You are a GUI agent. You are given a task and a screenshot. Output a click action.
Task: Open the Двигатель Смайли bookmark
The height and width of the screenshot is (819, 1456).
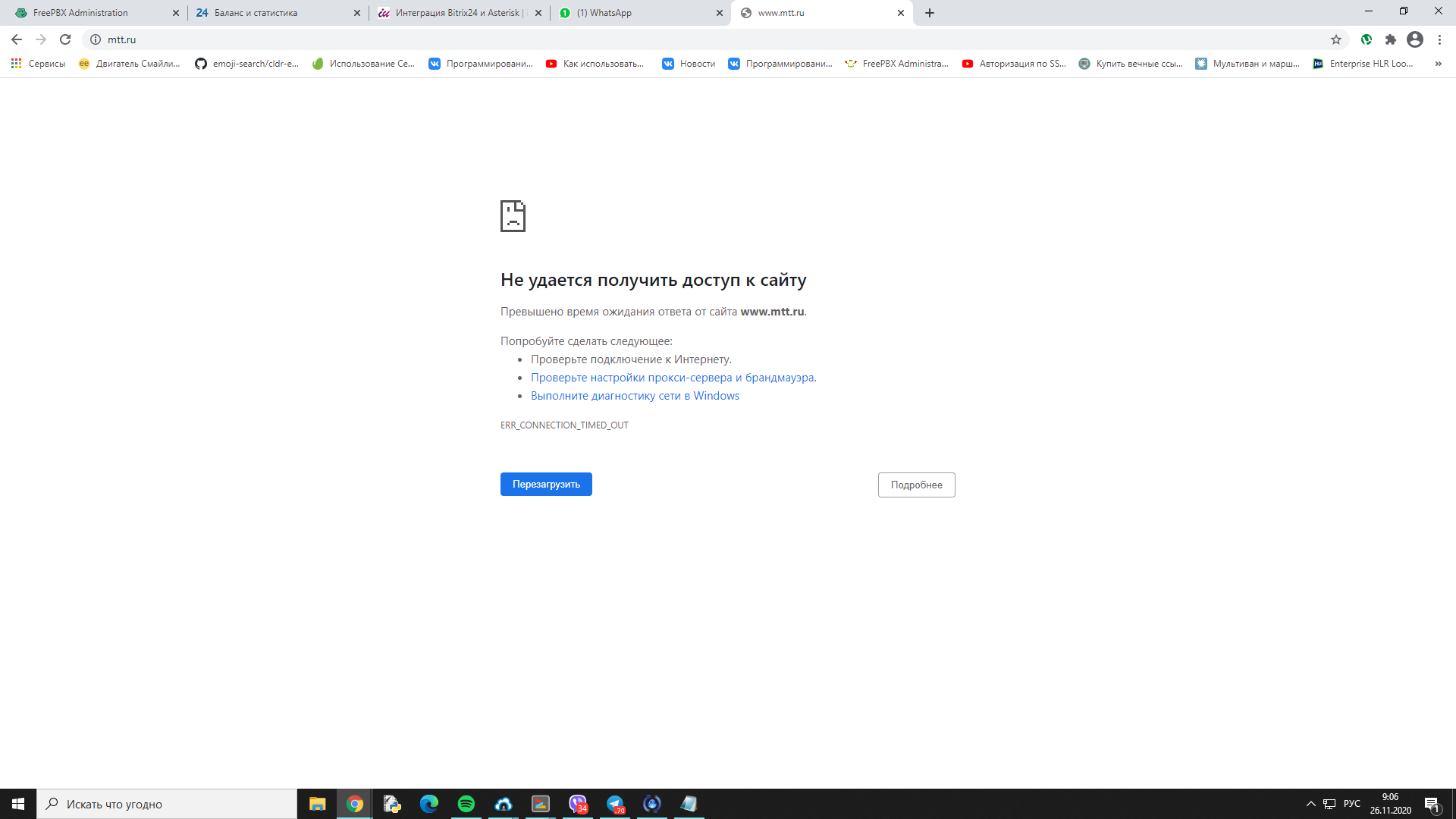tap(130, 64)
